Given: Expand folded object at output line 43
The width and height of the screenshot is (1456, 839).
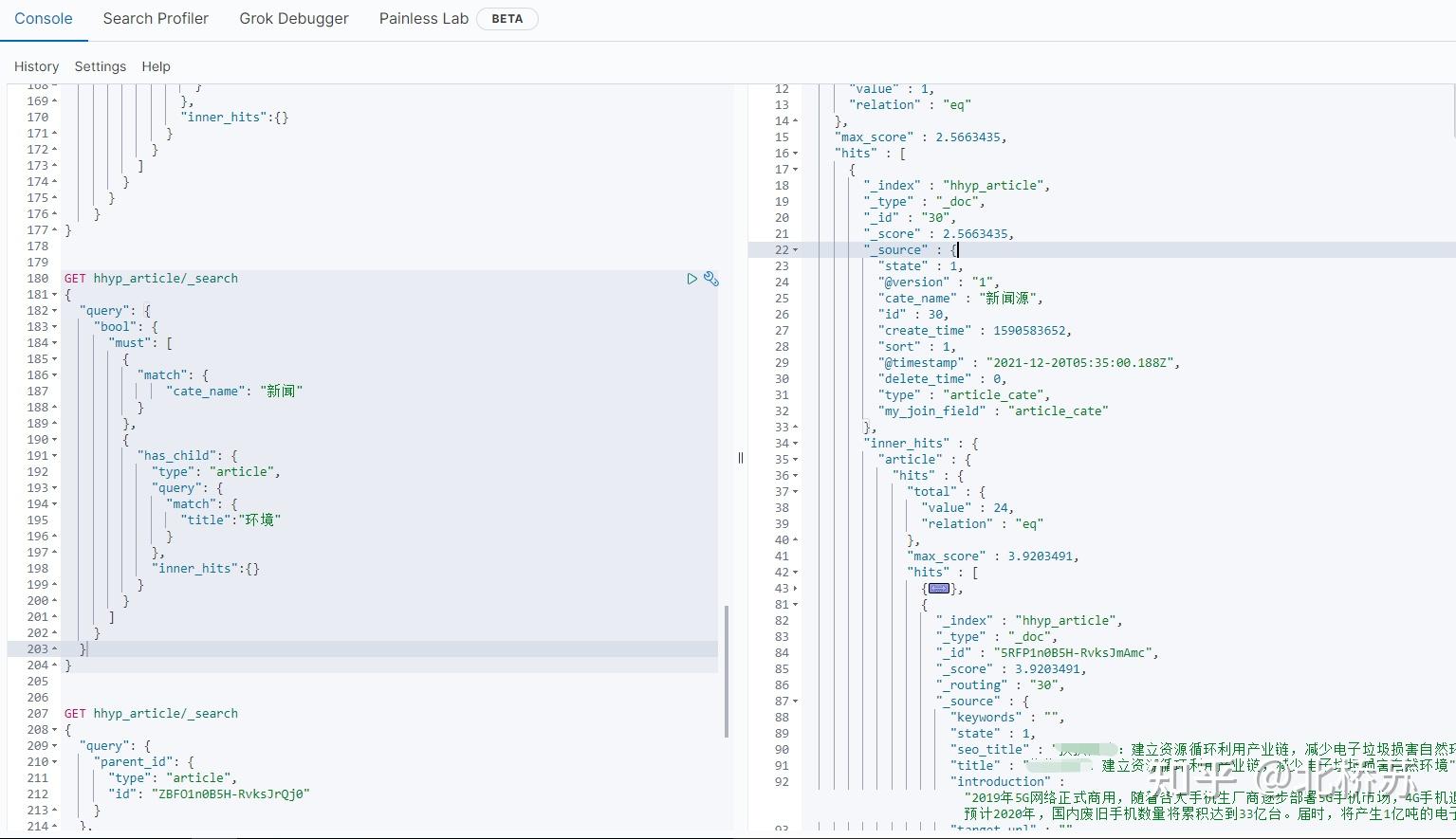Looking at the screenshot, I should click(795, 589).
